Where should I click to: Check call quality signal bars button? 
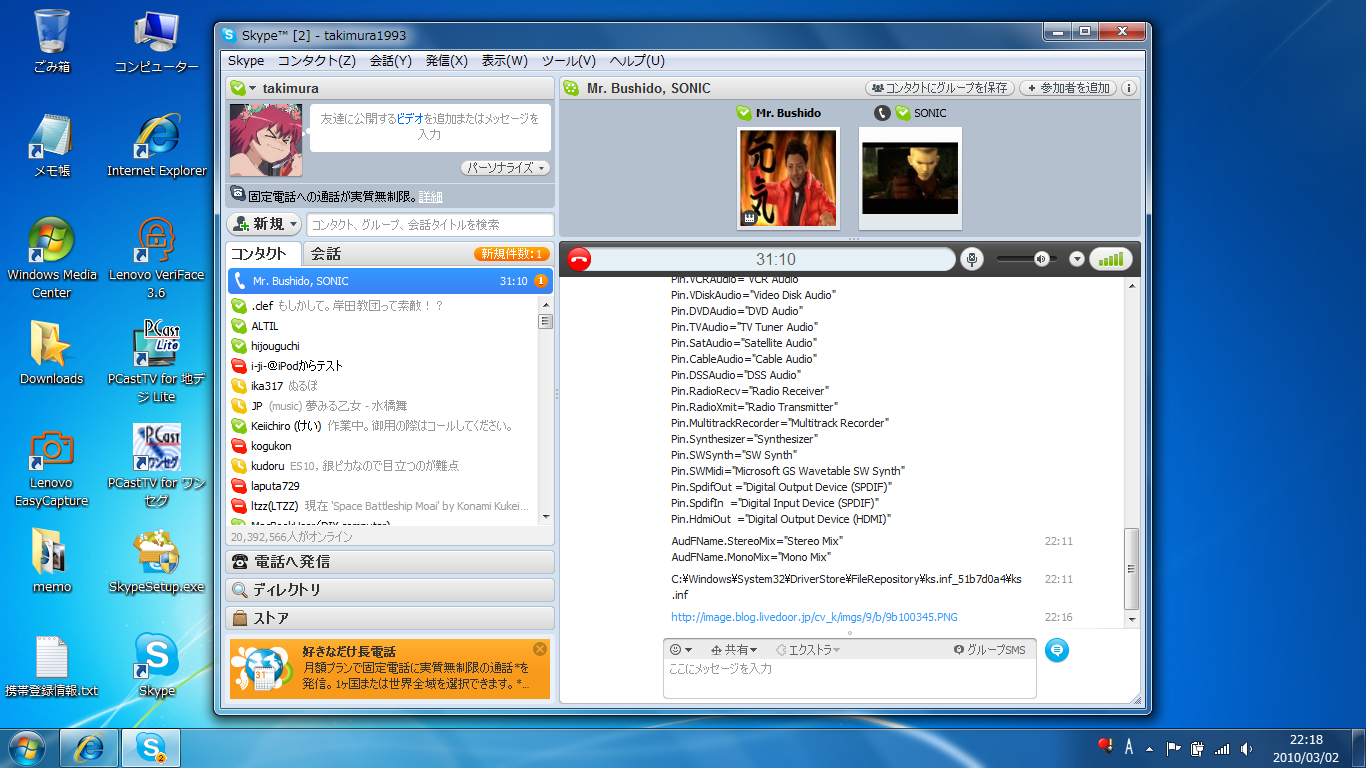click(1111, 260)
